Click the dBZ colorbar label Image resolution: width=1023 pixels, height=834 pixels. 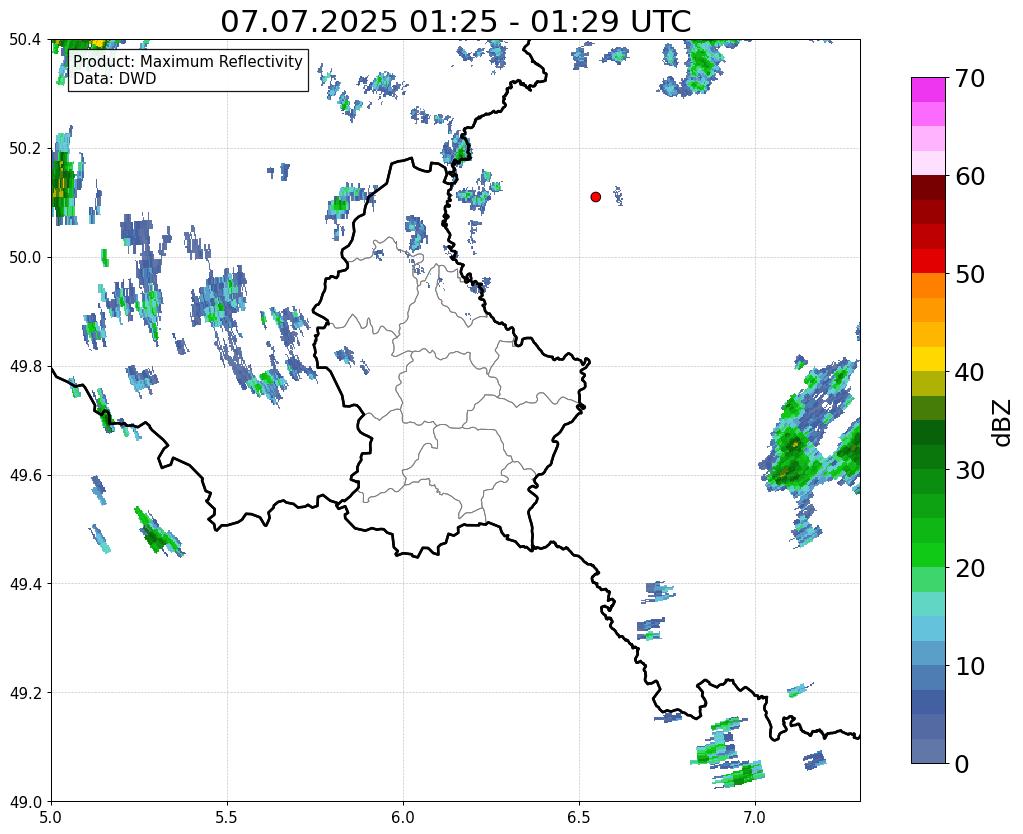pos(1003,423)
